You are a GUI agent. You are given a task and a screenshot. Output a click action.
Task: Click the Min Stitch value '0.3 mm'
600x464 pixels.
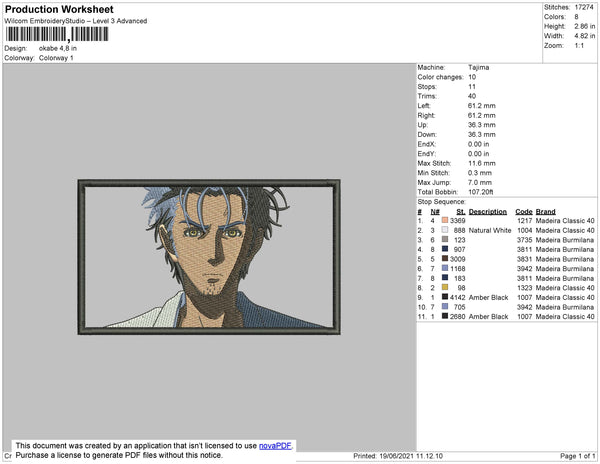pos(480,173)
